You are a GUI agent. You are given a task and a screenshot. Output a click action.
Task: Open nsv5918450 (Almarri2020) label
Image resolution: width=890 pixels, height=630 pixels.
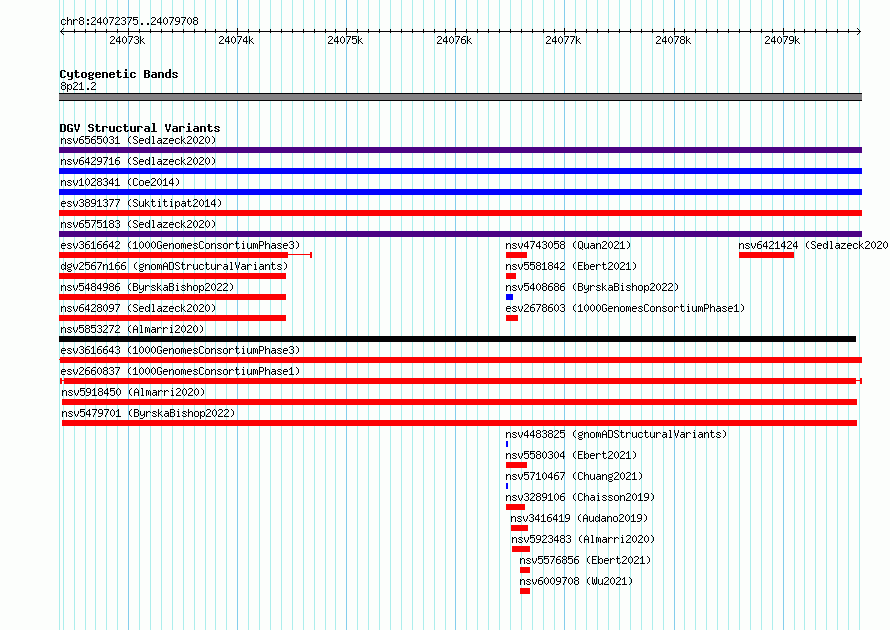(133, 392)
